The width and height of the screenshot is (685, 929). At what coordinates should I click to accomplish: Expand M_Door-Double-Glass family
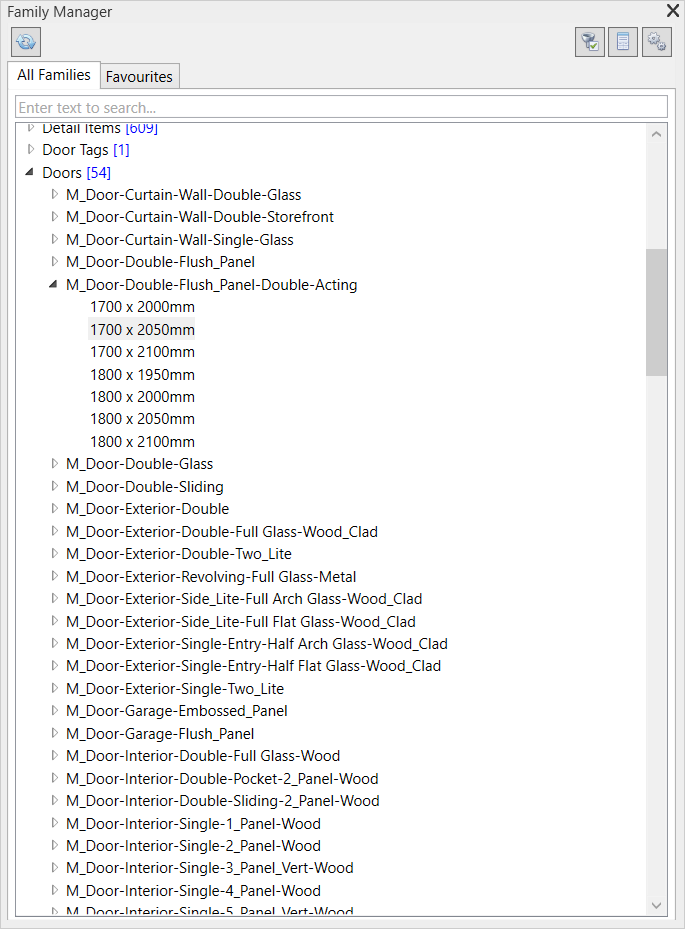[x=55, y=463]
